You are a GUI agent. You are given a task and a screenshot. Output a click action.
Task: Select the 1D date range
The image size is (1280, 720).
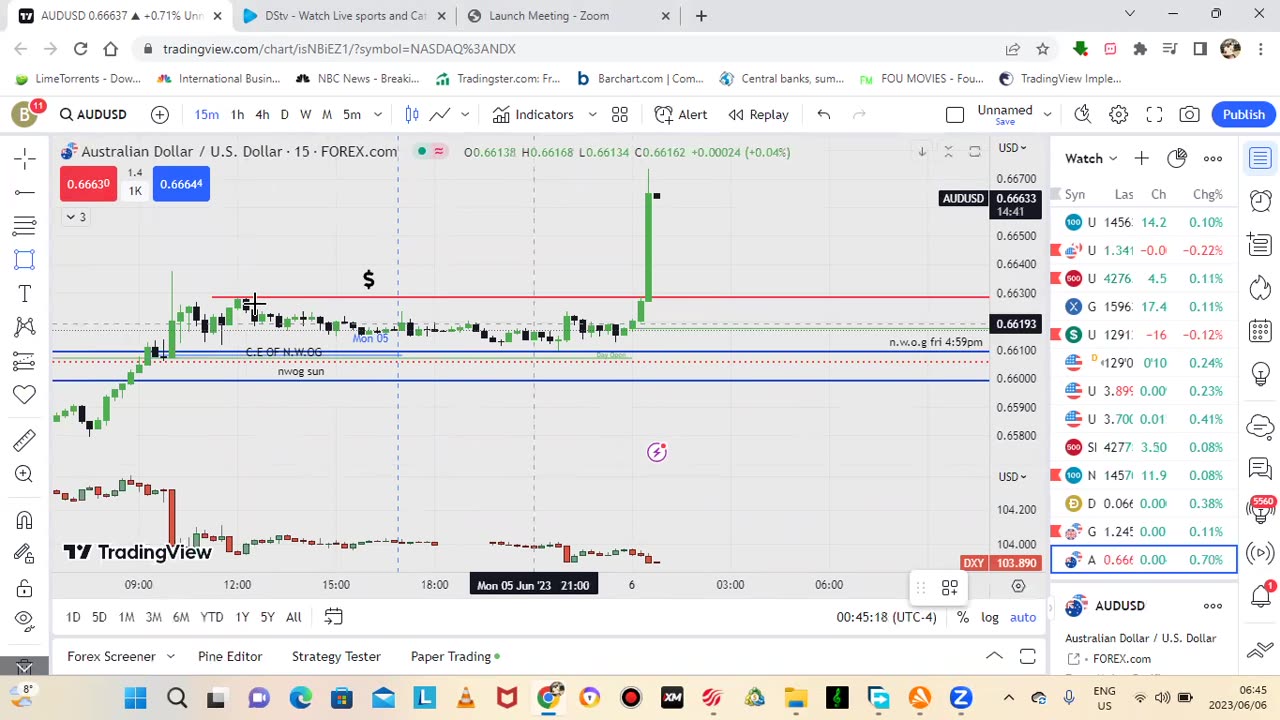point(73,617)
